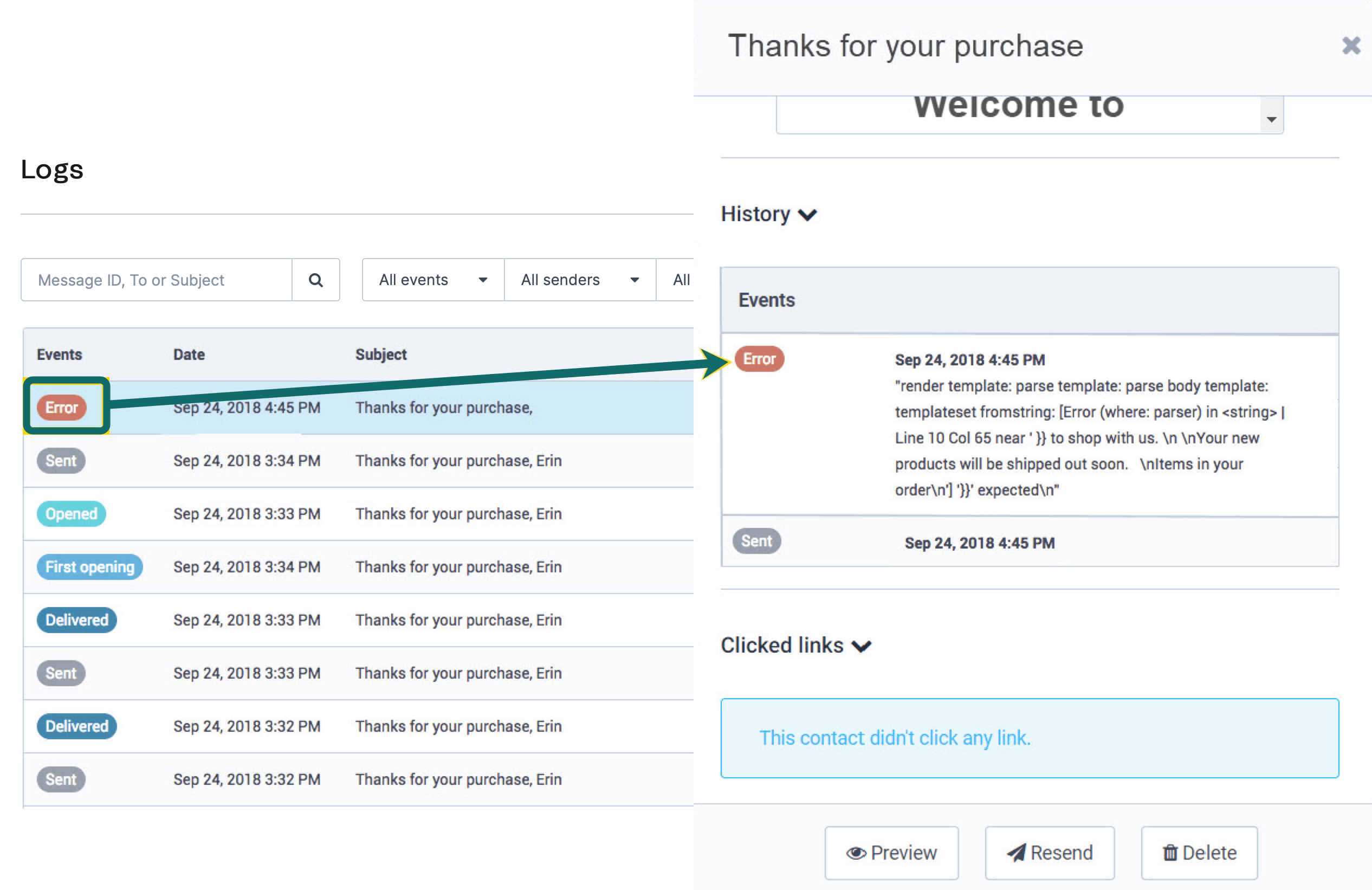Select the Opened event badge

(72, 513)
